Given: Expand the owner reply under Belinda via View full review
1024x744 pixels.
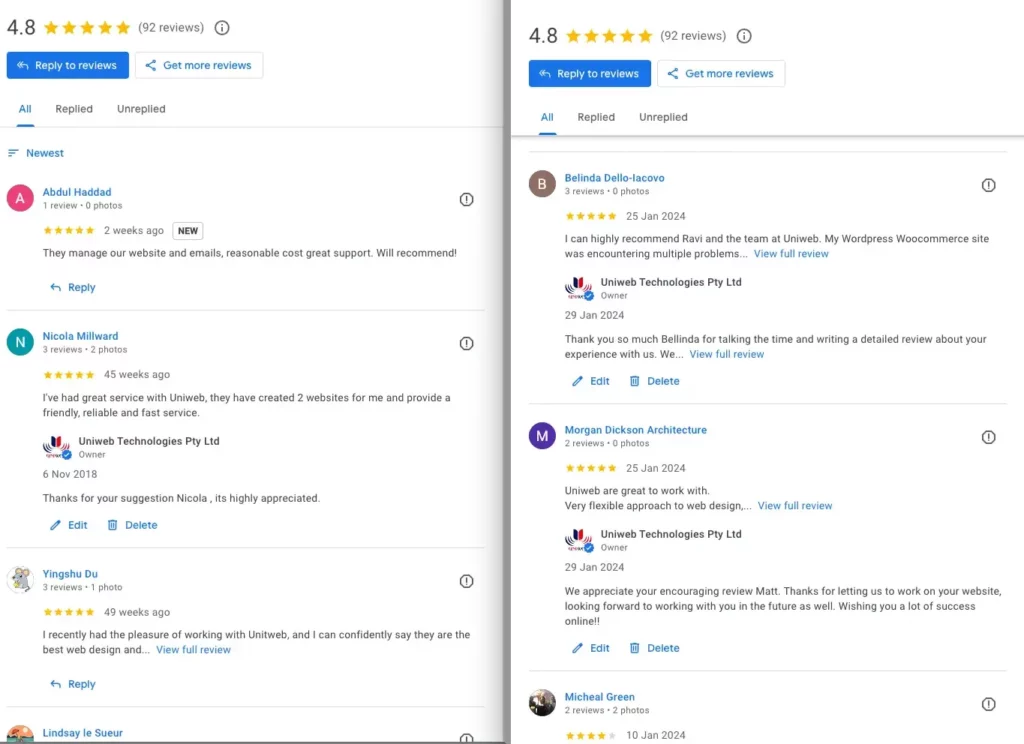Looking at the screenshot, I should point(727,354).
